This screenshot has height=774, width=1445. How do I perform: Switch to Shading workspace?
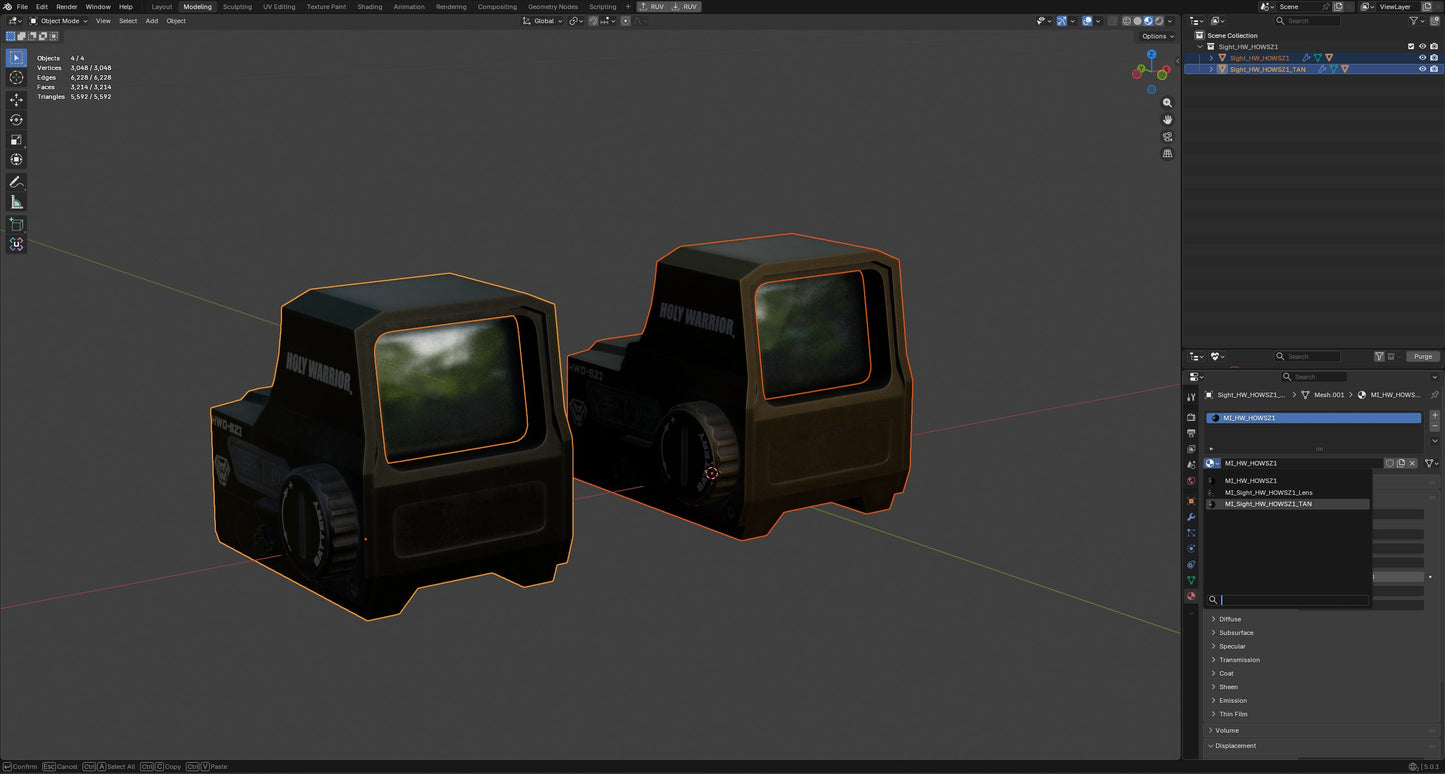[370, 7]
